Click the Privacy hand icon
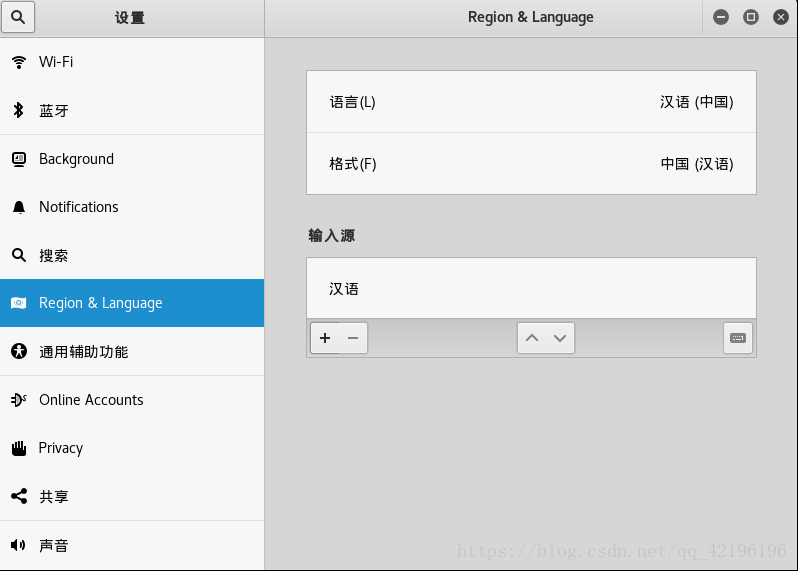 [19, 448]
